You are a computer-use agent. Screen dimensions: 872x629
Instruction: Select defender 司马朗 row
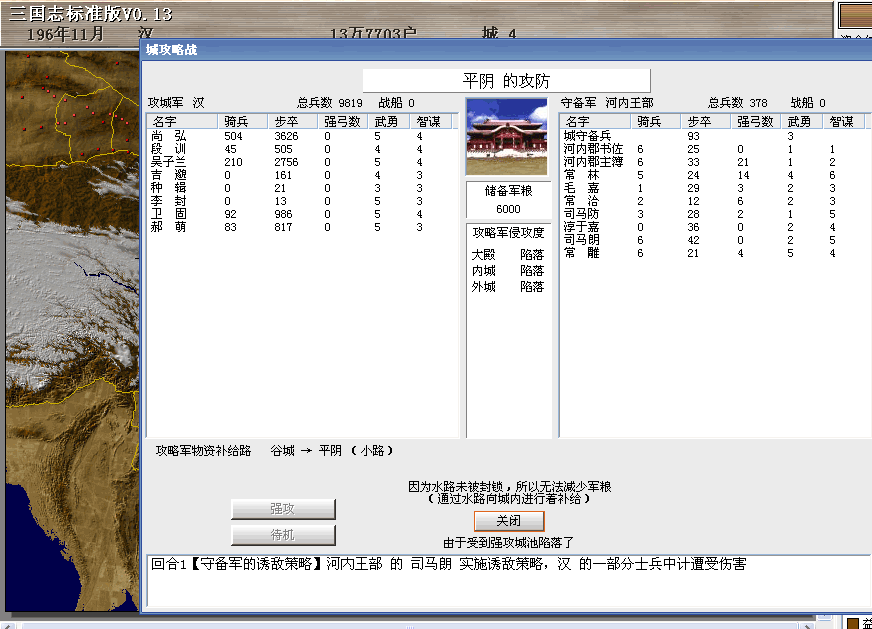tap(582, 240)
